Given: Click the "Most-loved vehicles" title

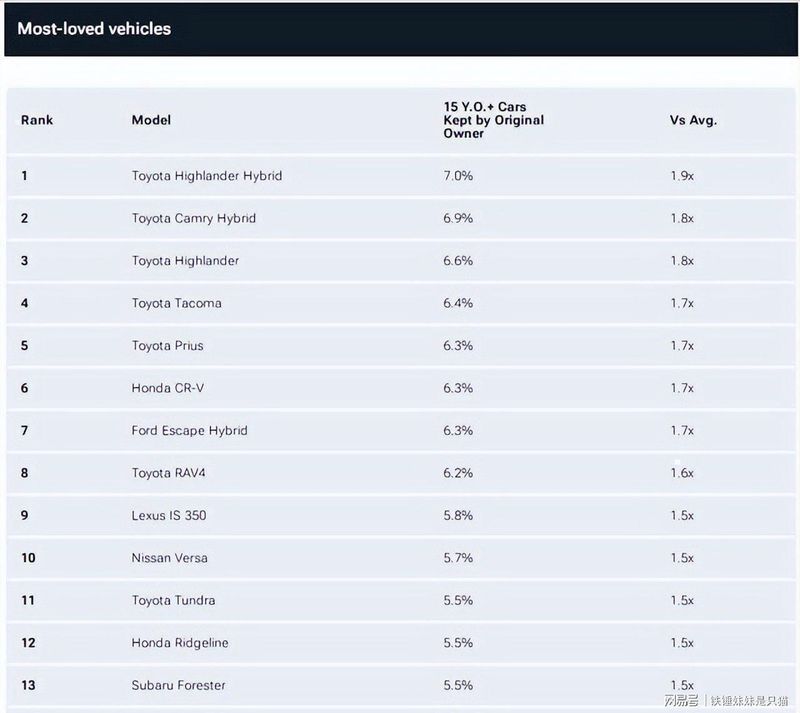Looking at the screenshot, I should (94, 29).
